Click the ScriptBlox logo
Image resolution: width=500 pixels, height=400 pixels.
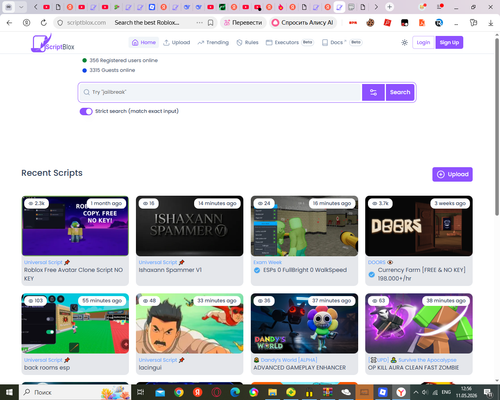click(x=53, y=43)
